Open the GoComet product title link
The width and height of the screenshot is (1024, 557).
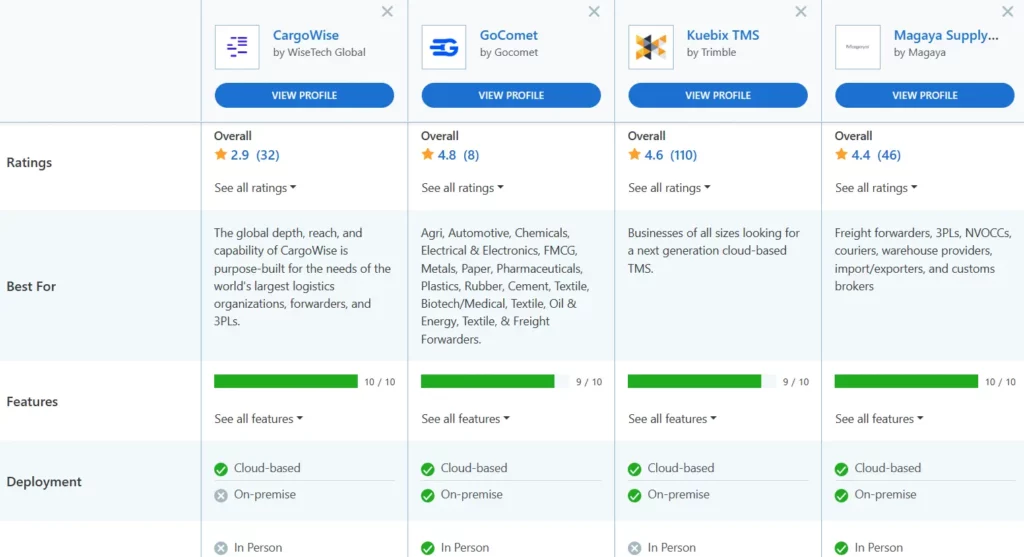click(x=509, y=35)
